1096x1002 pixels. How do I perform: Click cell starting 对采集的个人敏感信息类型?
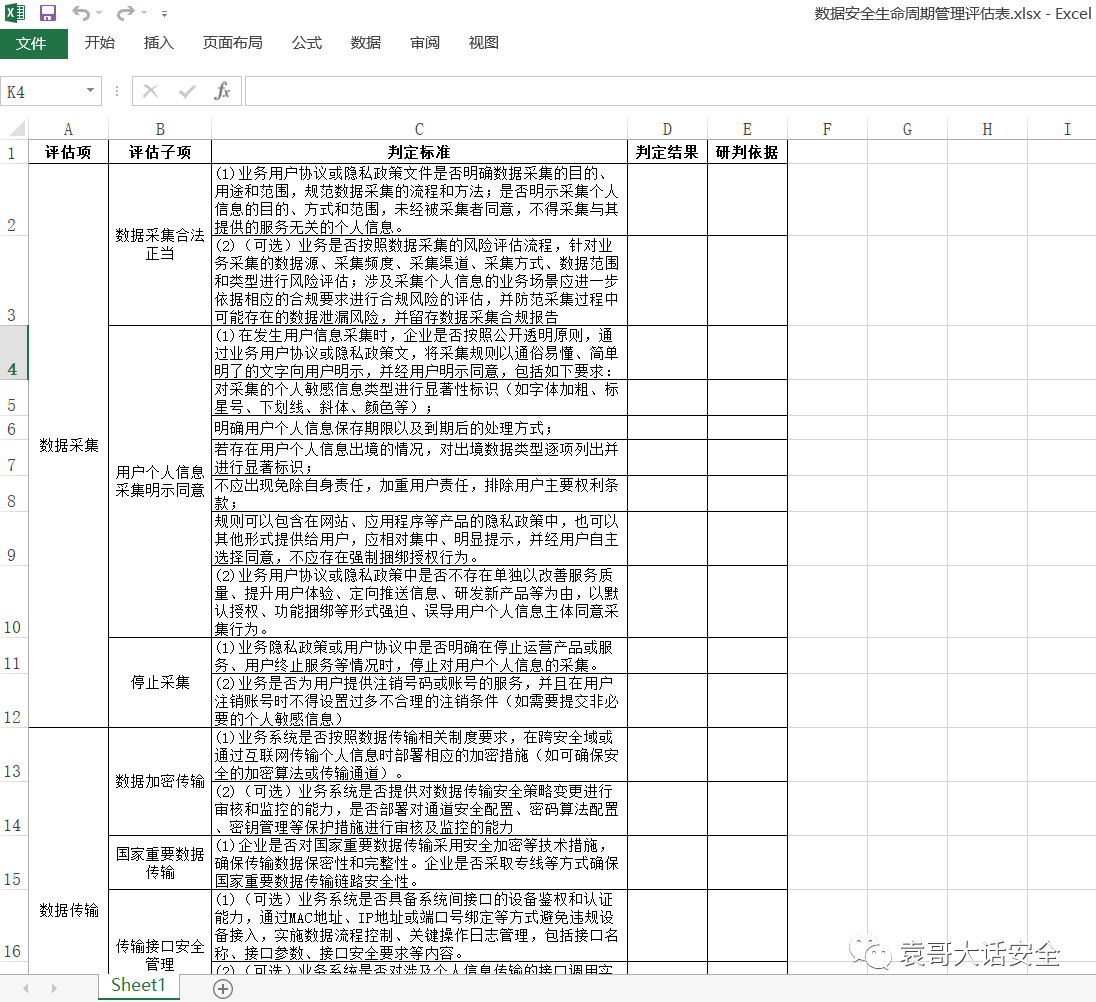419,398
